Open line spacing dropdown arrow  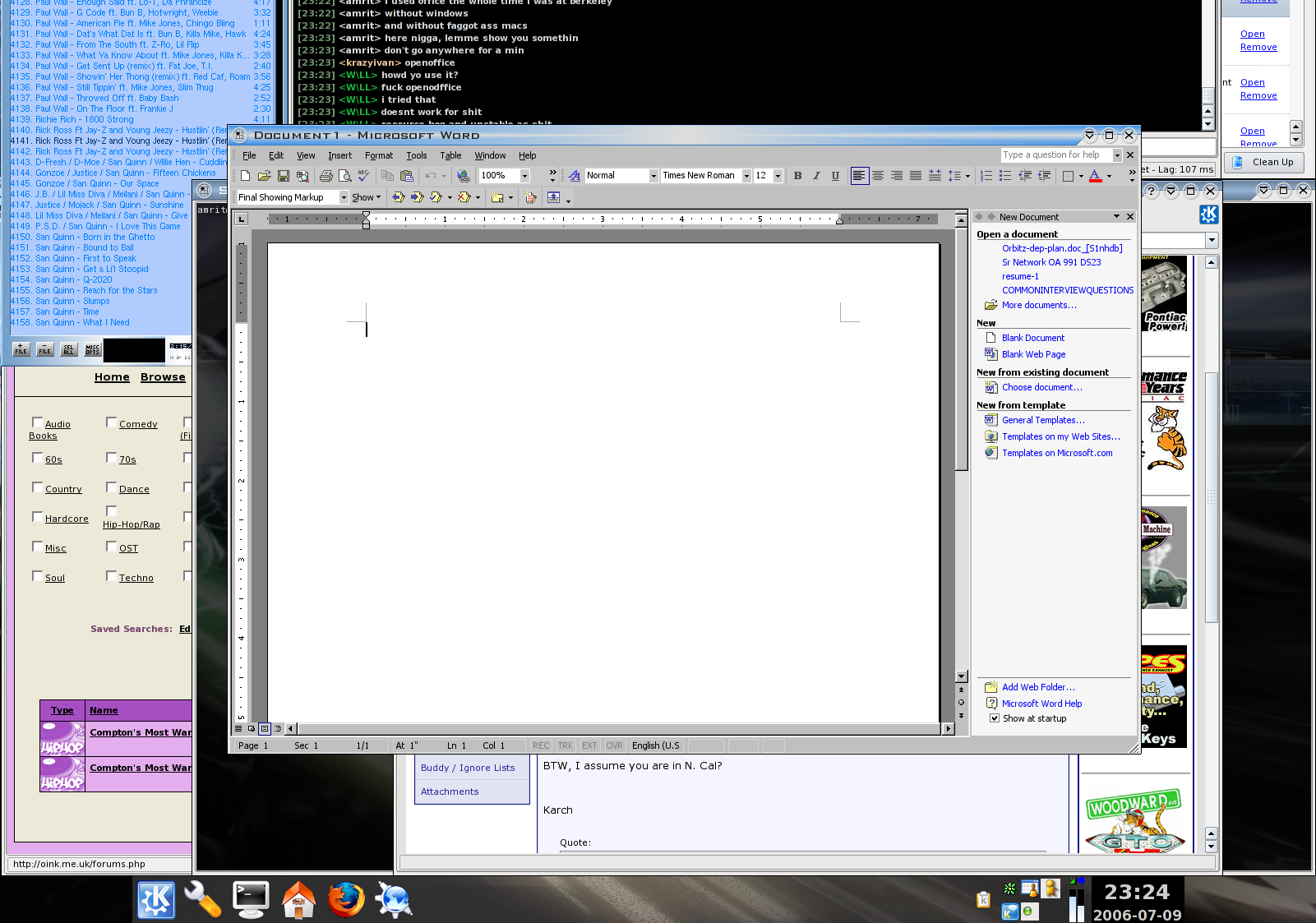[x=967, y=176]
